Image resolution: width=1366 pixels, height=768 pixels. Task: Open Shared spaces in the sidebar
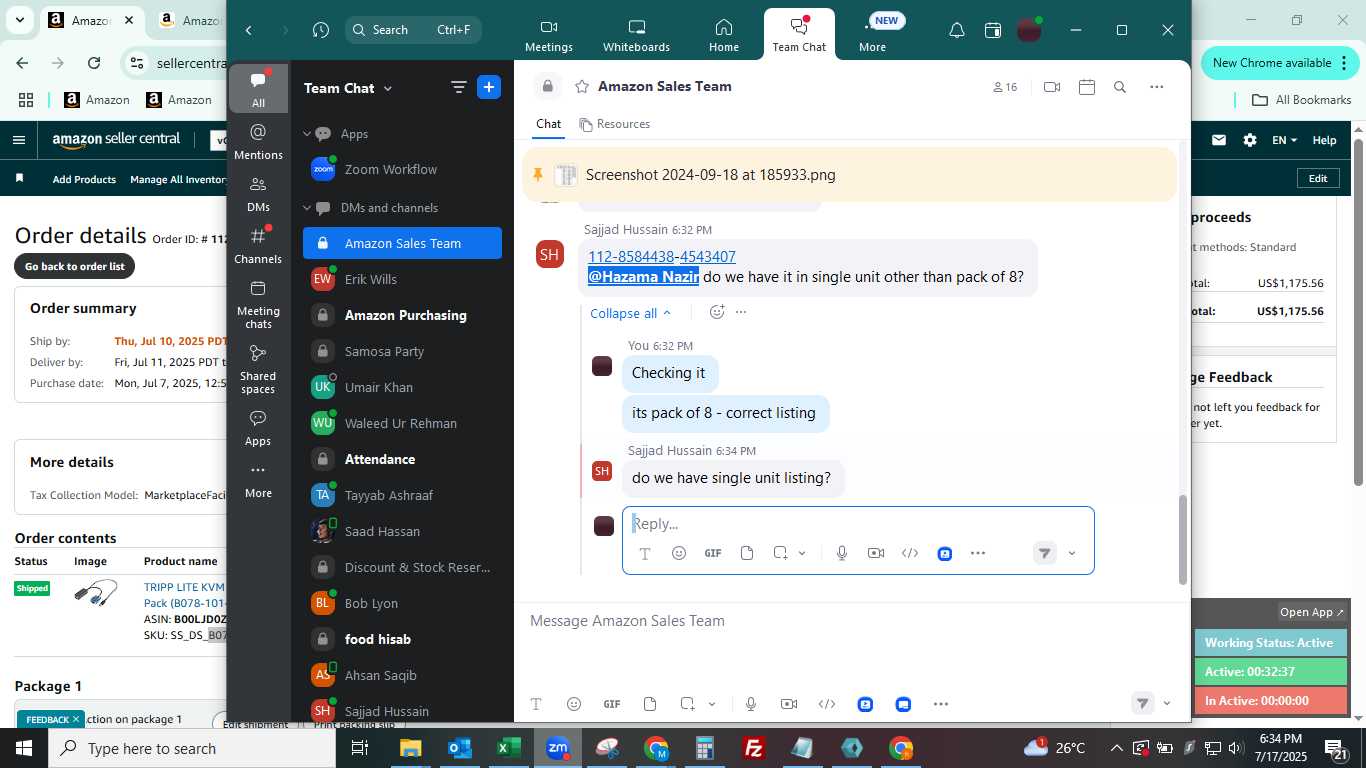(258, 369)
